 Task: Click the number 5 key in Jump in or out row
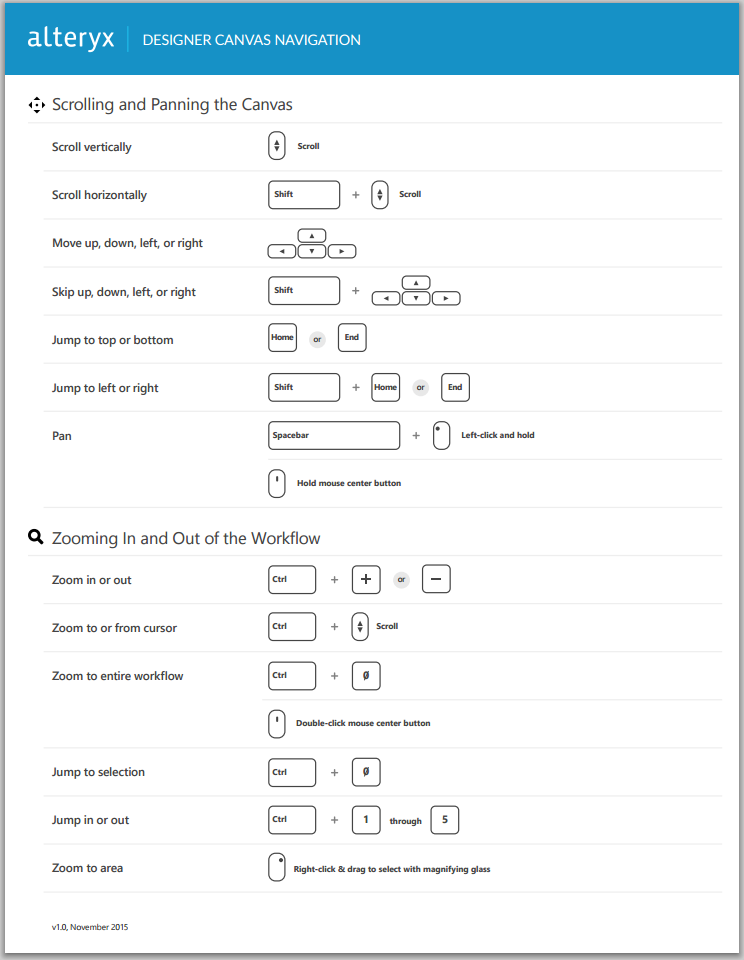pyautogui.click(x=444, y=820)
